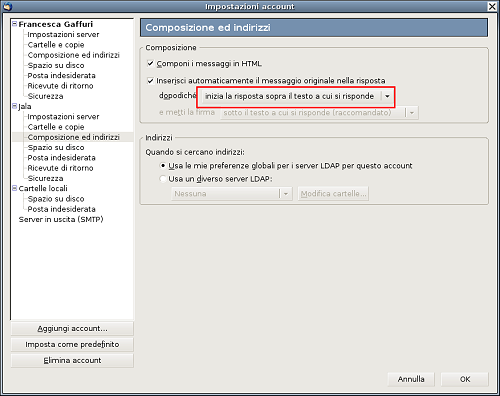Click Annulla to cancel

click(x=411, y=379)
